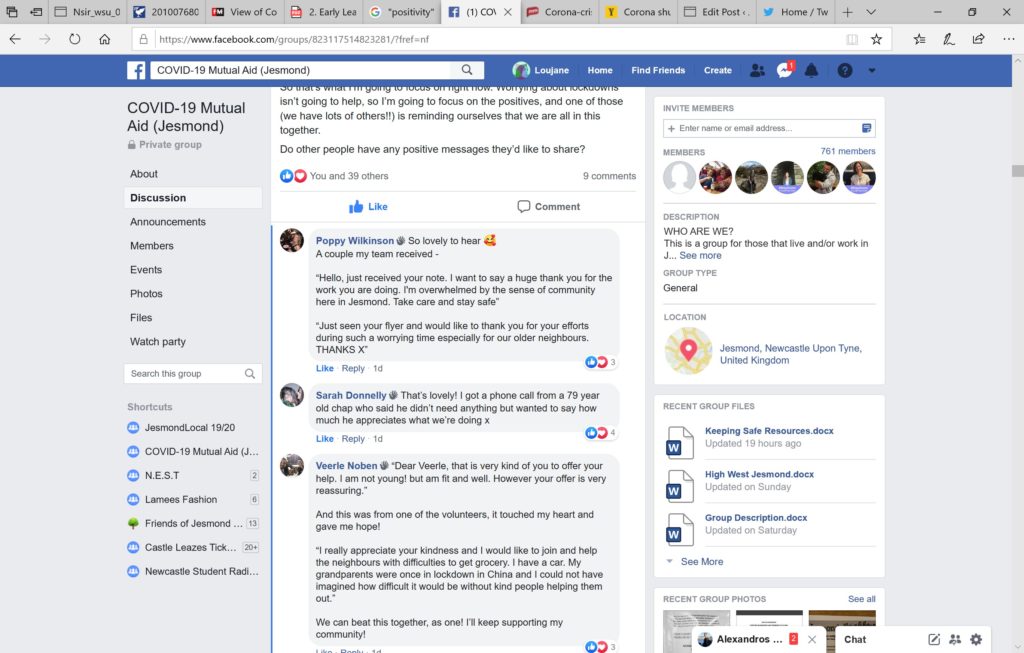This screenshot has height=653, width=1024.
Task: Like Sarah Donnelly's comment
Action: click(x=325, y=439)
